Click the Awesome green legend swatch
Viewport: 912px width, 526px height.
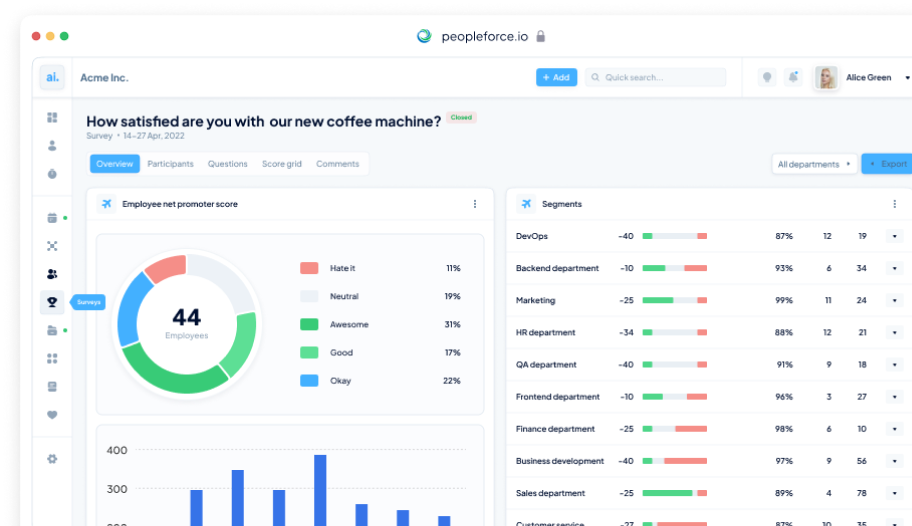coord(309,324)
